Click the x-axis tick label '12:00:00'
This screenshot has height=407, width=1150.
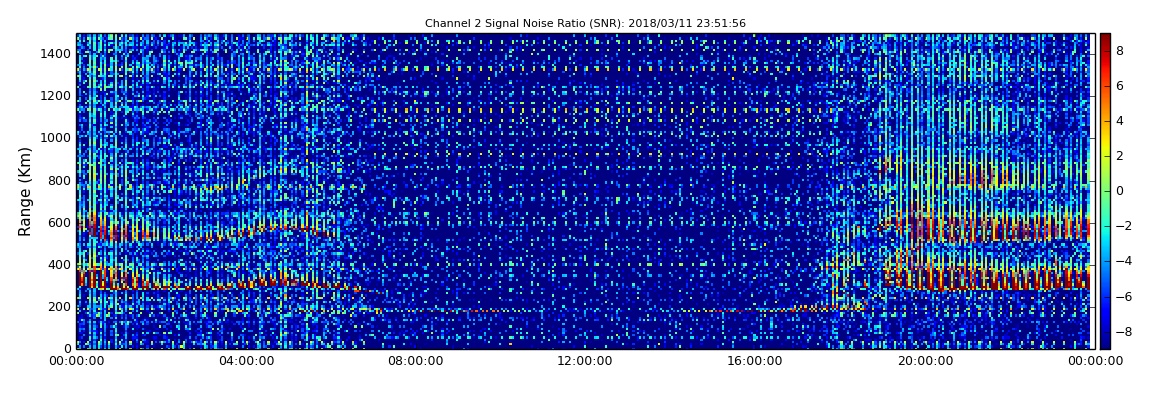[585, 361]
